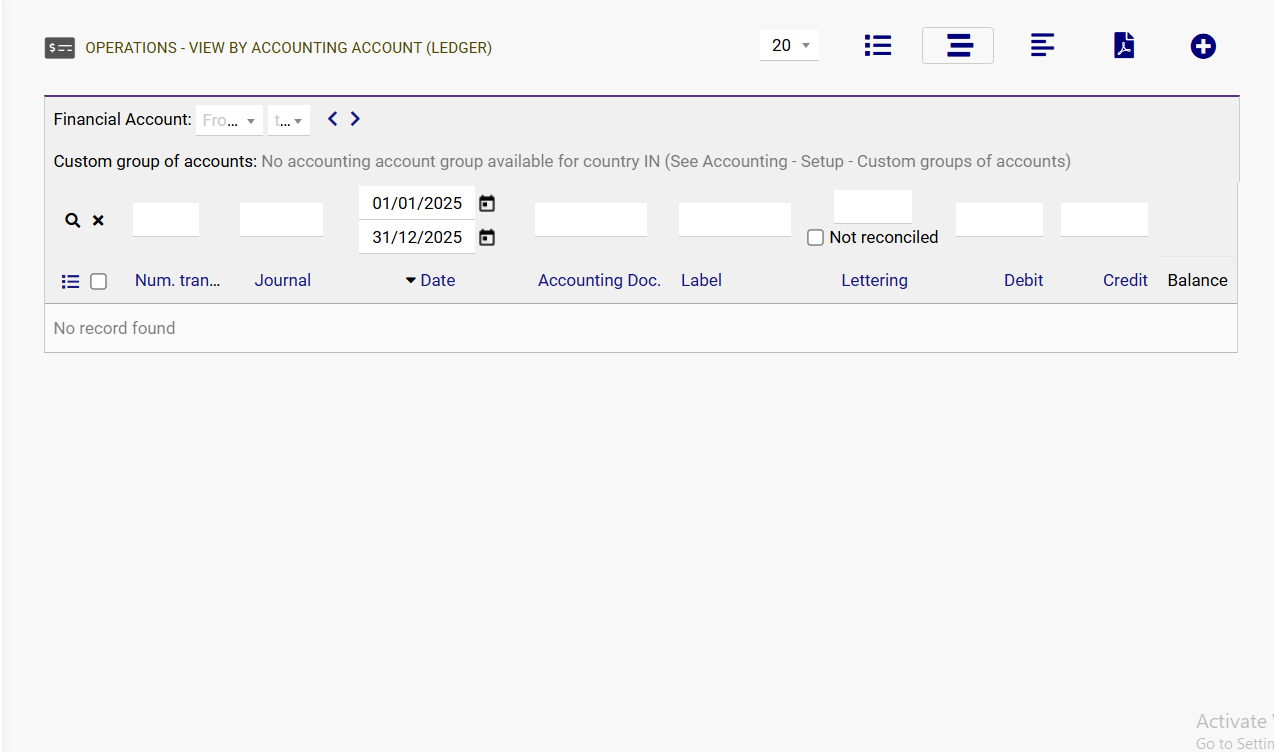Tick the select-all rows checkbox
1274x752 pixels.
pyautogui.click(x=98, y=282)
